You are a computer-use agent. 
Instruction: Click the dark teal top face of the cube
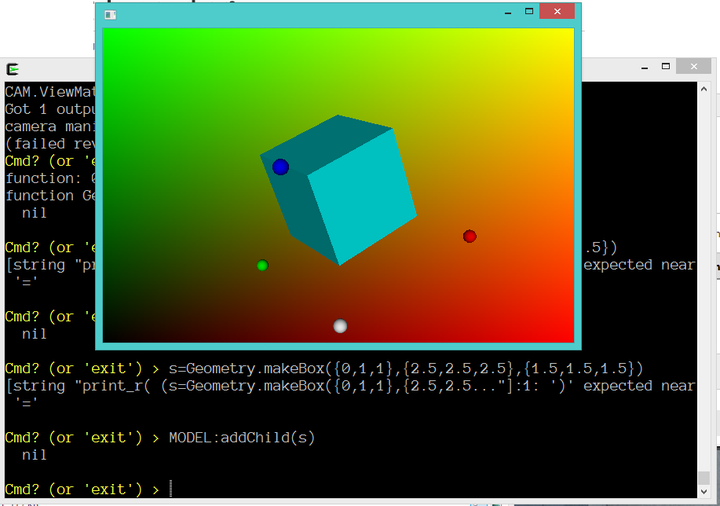coord(325,139)
